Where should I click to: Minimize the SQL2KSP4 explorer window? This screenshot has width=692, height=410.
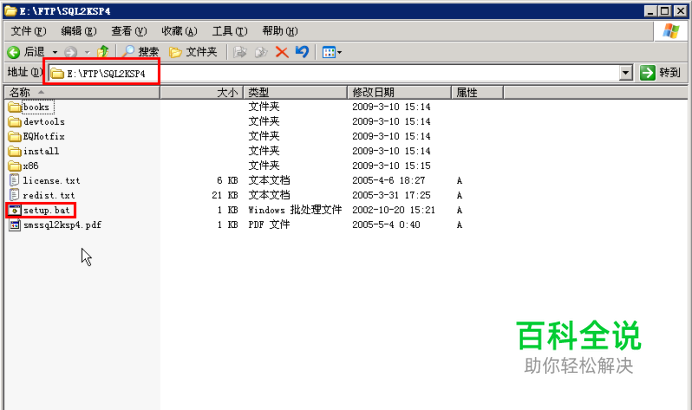tap(650, 11)
